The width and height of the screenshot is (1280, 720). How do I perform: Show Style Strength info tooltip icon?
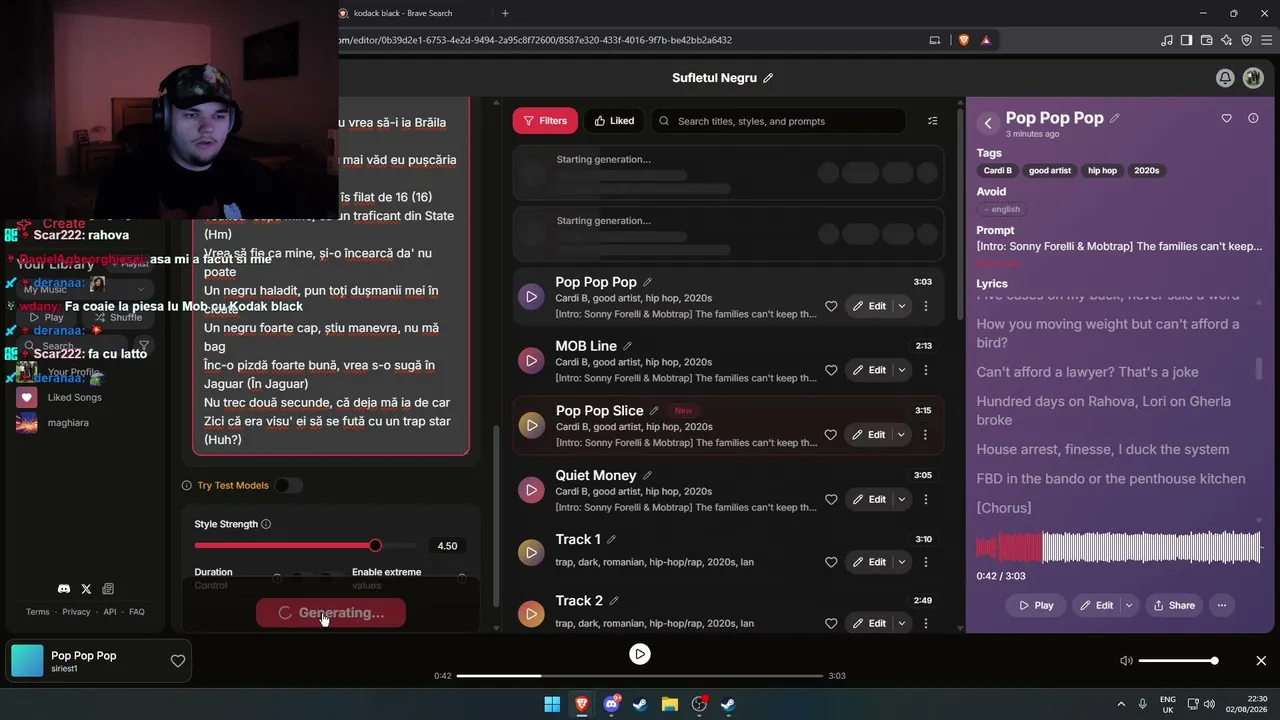coord(266,524)
